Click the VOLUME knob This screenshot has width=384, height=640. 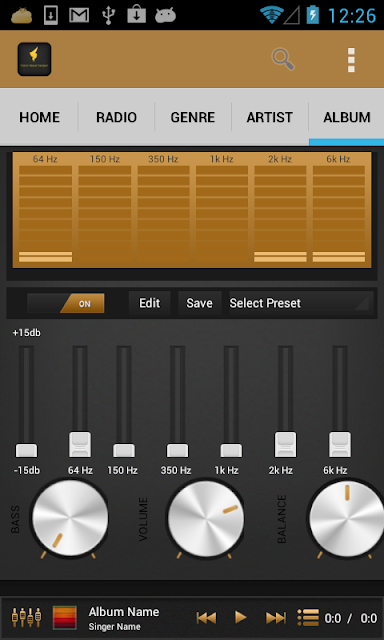(206, 519)
